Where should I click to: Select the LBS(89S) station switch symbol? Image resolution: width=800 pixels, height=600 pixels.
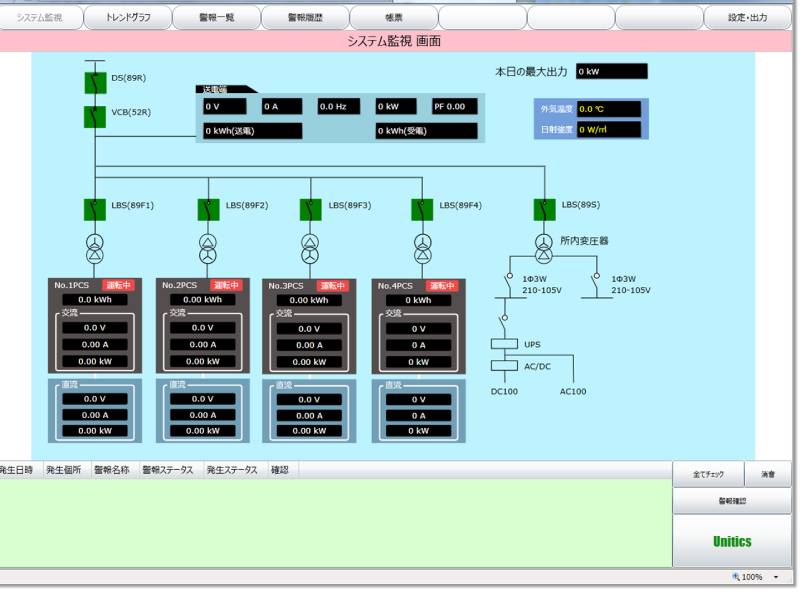545,208
